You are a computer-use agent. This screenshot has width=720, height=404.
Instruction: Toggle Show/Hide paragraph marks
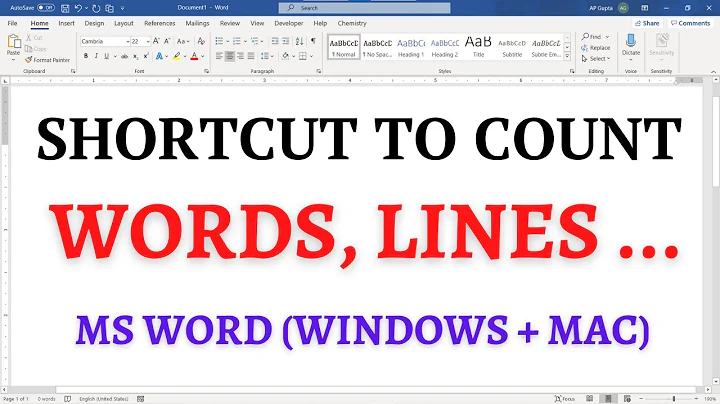pos(313,41)
